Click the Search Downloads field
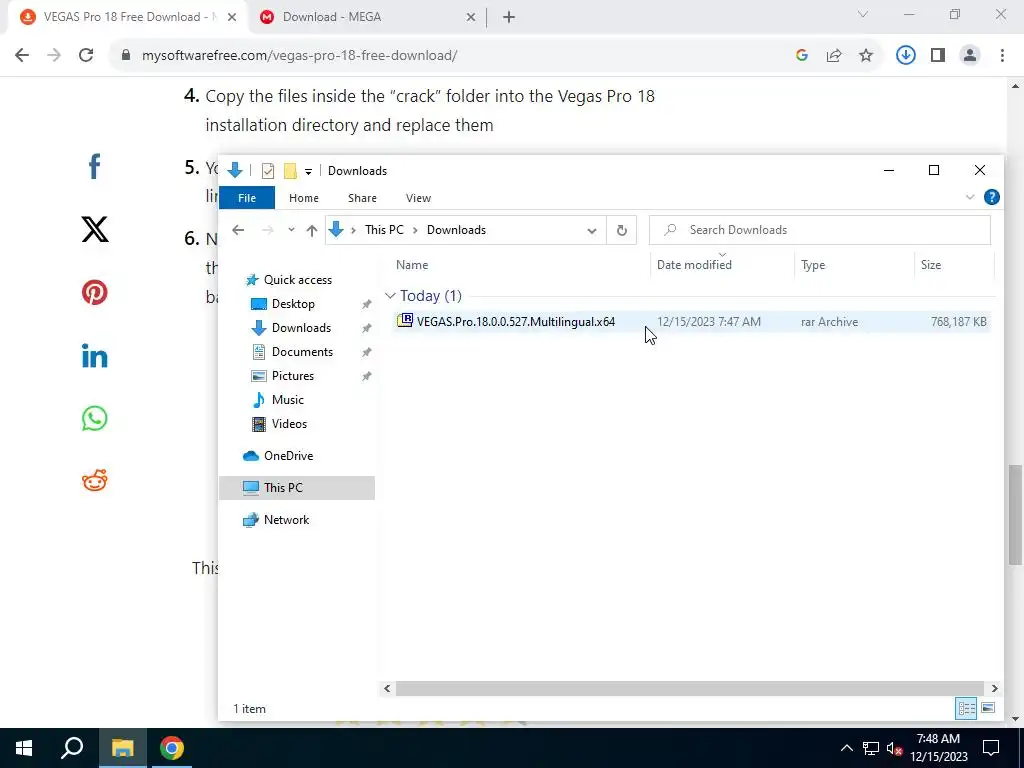 pos(820,230)
